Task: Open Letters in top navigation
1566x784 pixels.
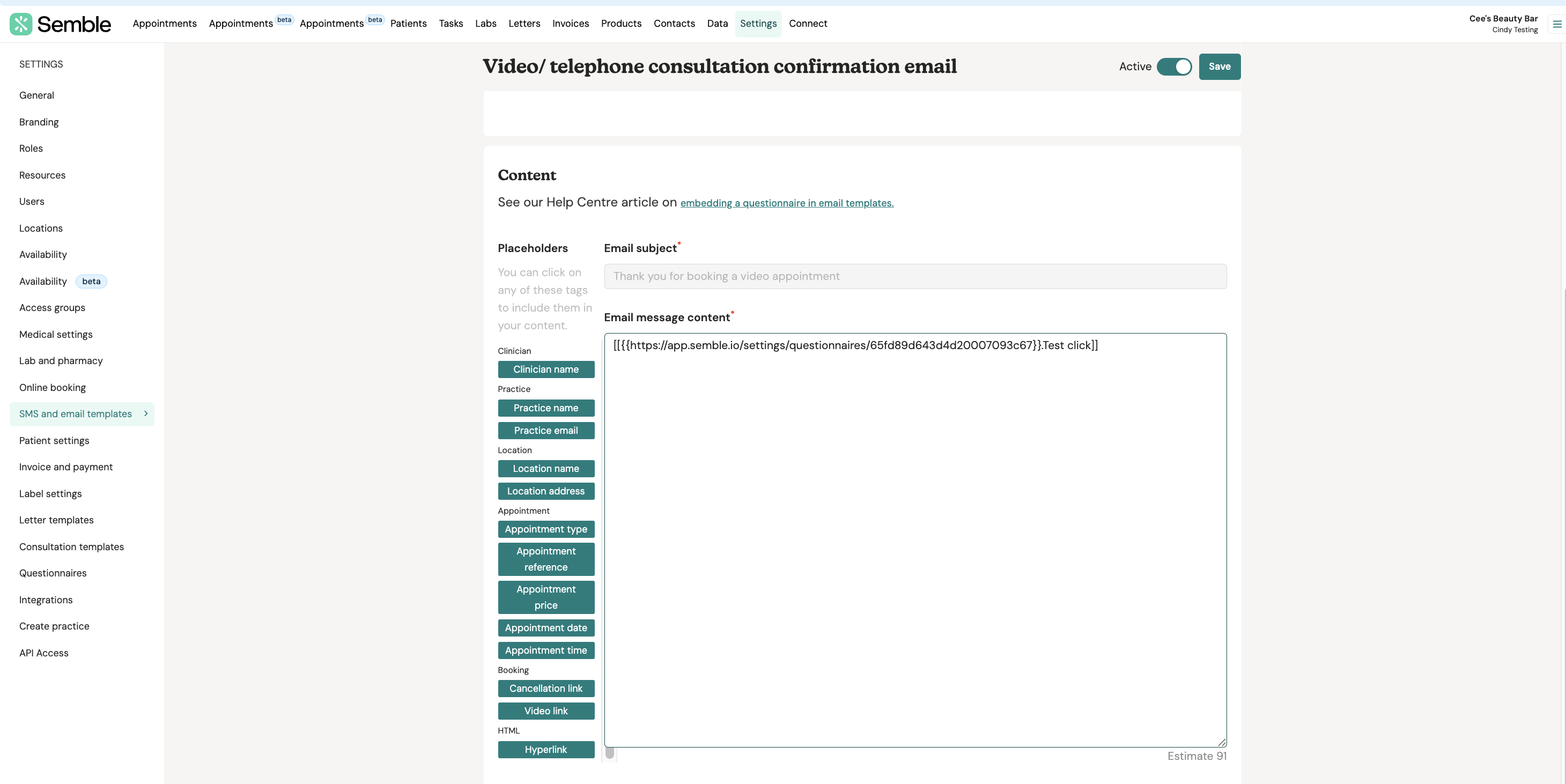Action: tap(524, 24)
